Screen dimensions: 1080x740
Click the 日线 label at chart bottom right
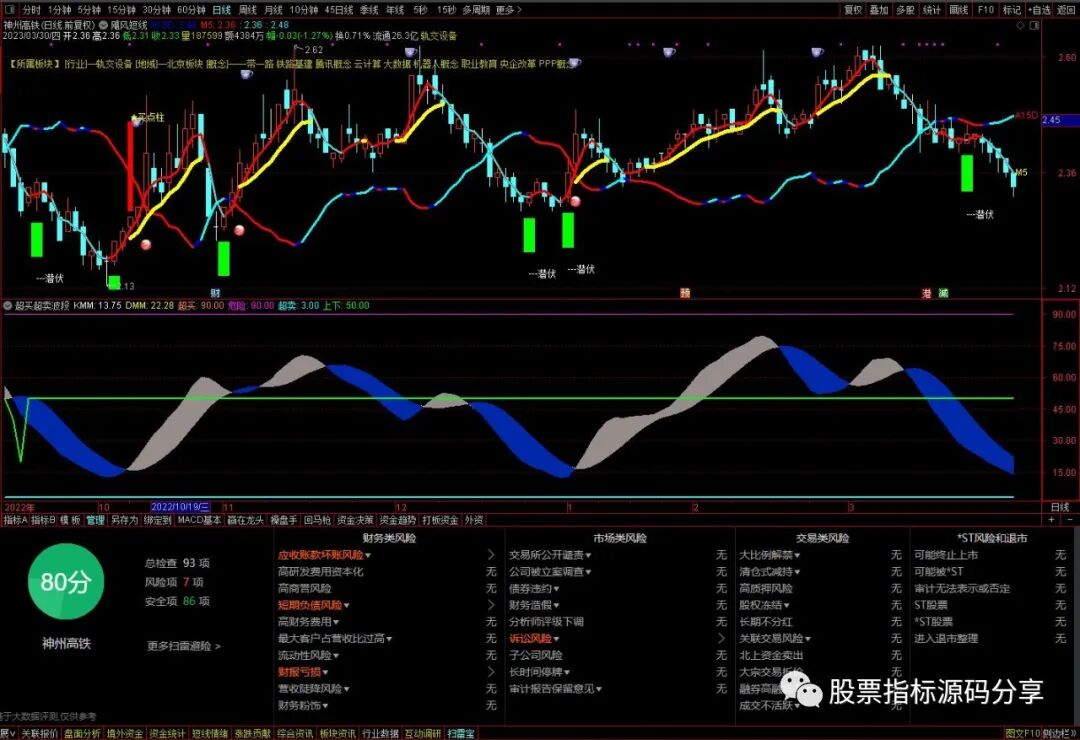click(1060, 507)
